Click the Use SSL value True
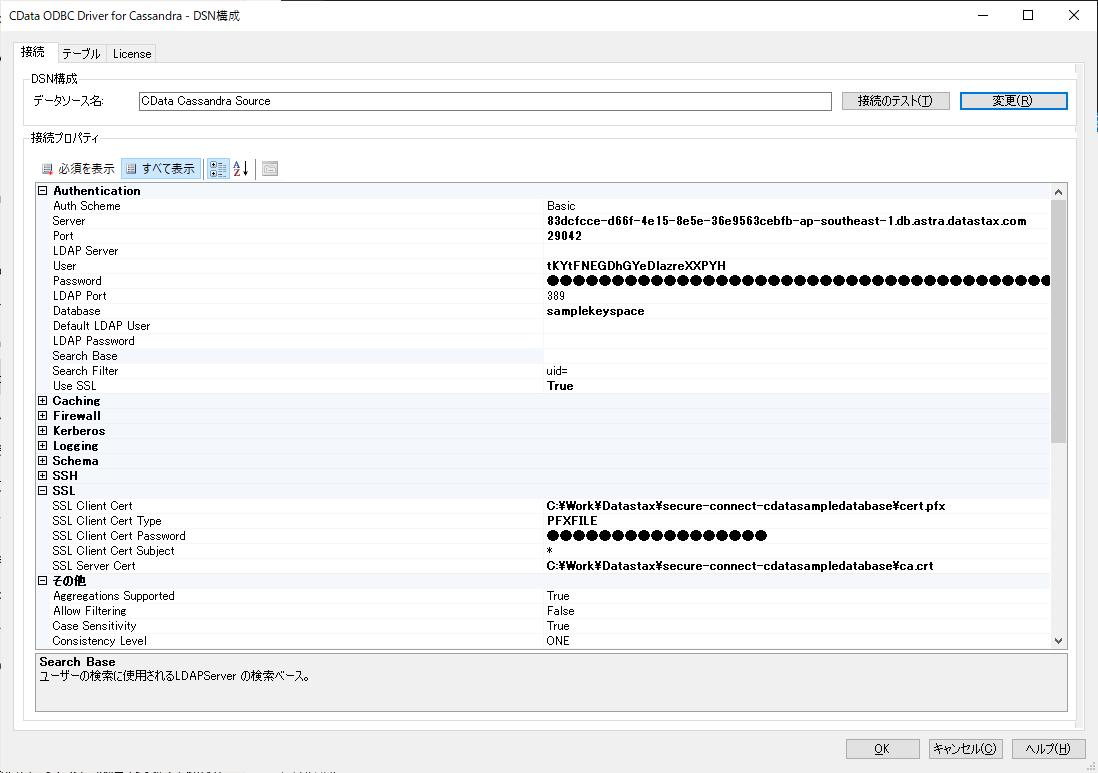Image resolution: width=1098 pixels, height=773 pixels. [560, 386]
